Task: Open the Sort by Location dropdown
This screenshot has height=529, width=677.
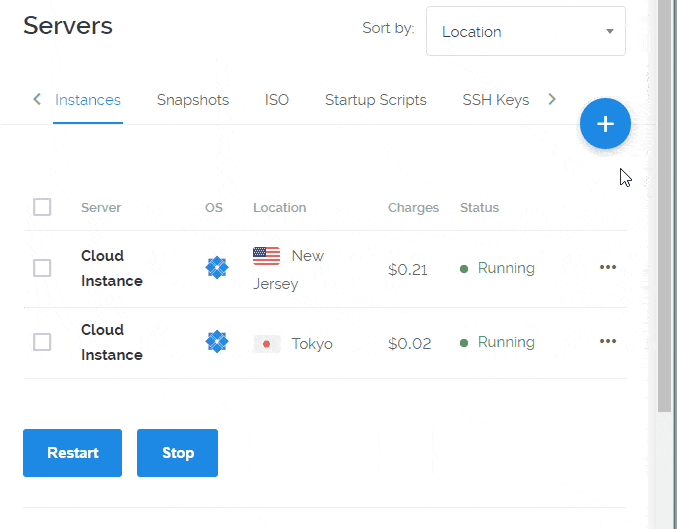Action: pos(525,31)
